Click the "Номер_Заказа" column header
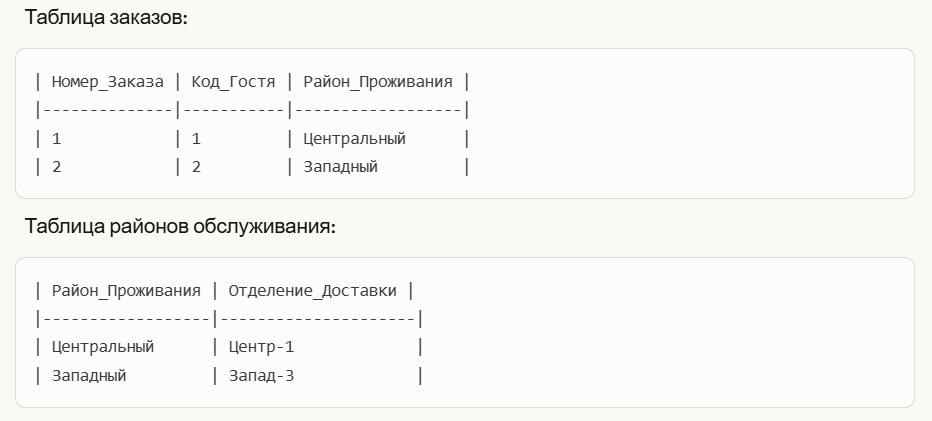This screenshot has width=932, height=421. point(107,82)
